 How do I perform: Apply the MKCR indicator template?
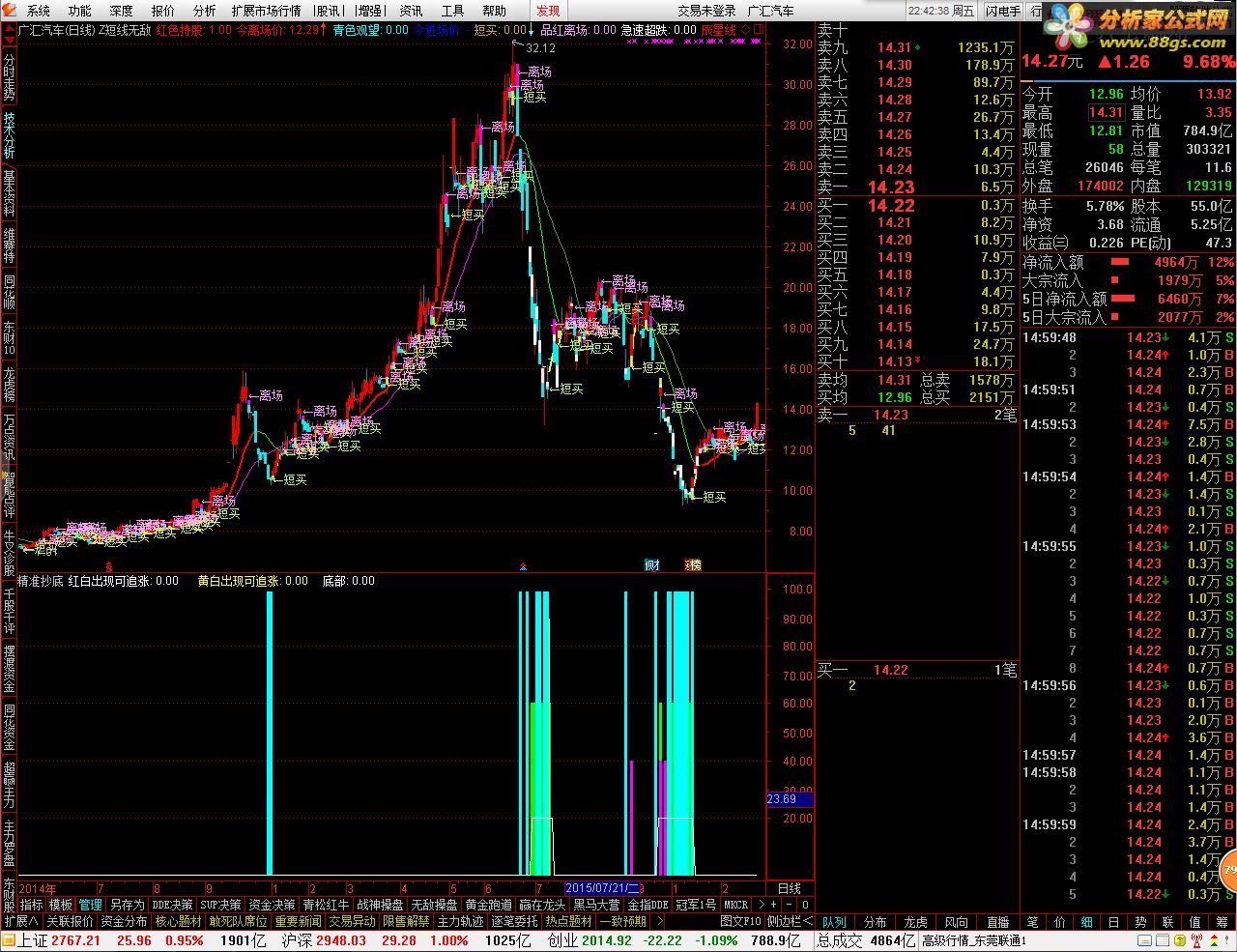(735, 906)
